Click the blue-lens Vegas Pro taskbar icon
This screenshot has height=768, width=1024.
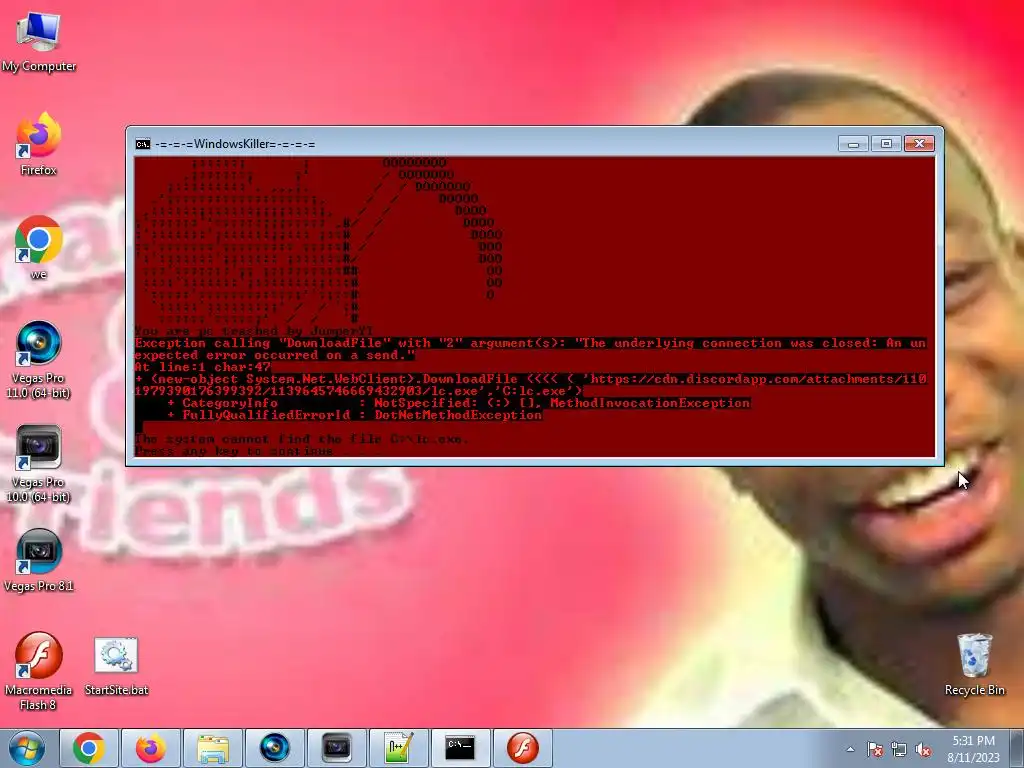point(274,748)
